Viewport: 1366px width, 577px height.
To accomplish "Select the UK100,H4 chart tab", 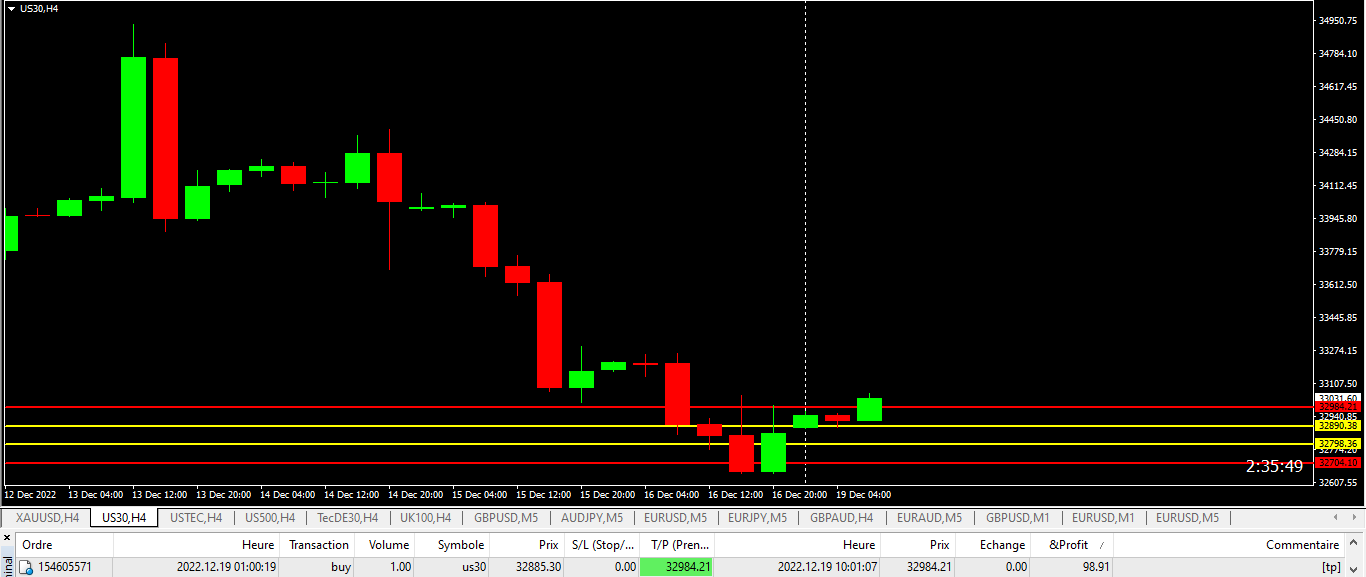I will (x=427, y=518).
